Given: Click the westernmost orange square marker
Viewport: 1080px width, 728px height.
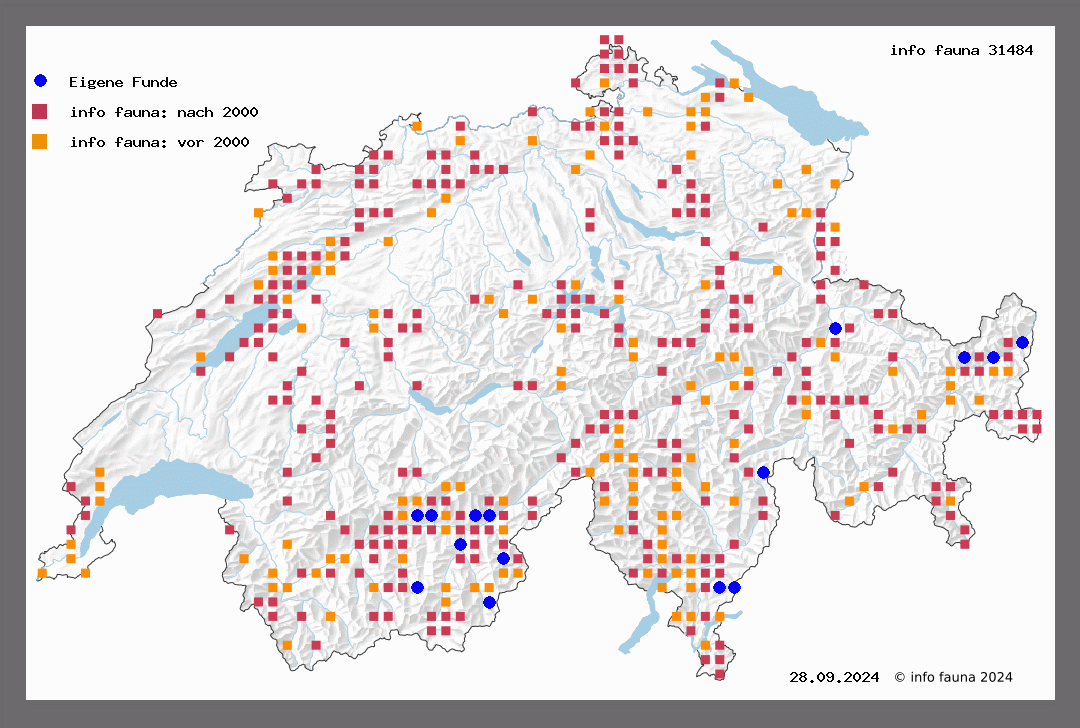Looking at the screenshot, I should (x=42, y=573).
